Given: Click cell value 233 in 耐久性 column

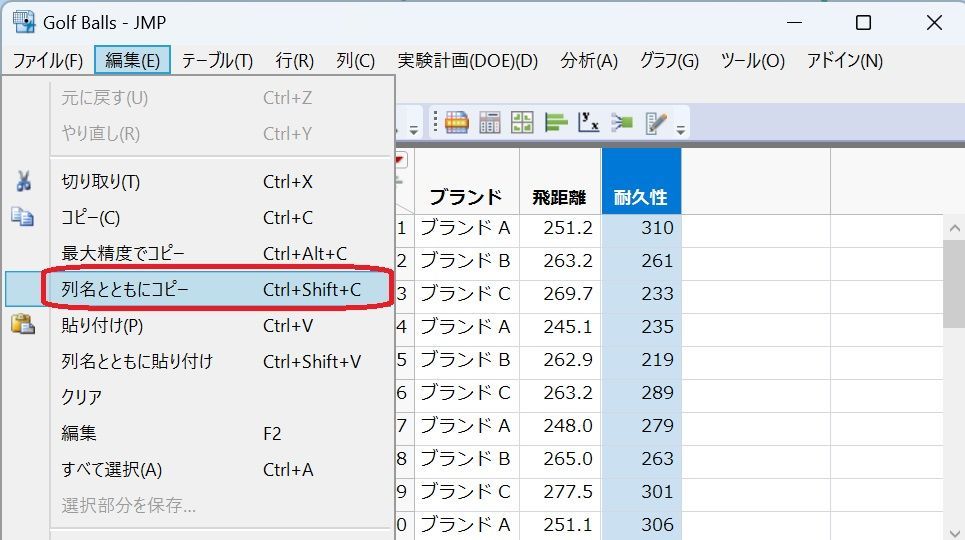Looking at the screenshot, I should click(x=641, y=294).
